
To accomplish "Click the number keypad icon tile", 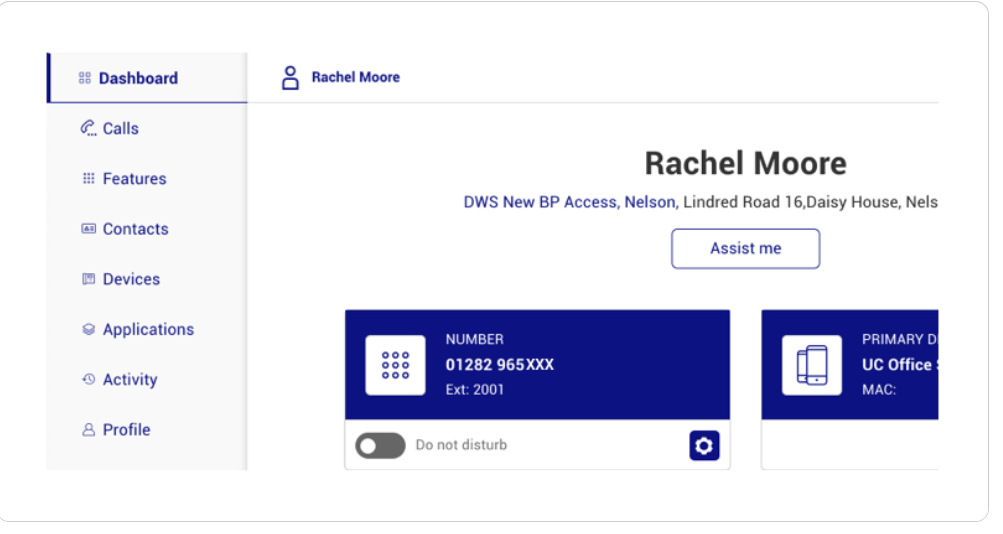I will (395, 365).
